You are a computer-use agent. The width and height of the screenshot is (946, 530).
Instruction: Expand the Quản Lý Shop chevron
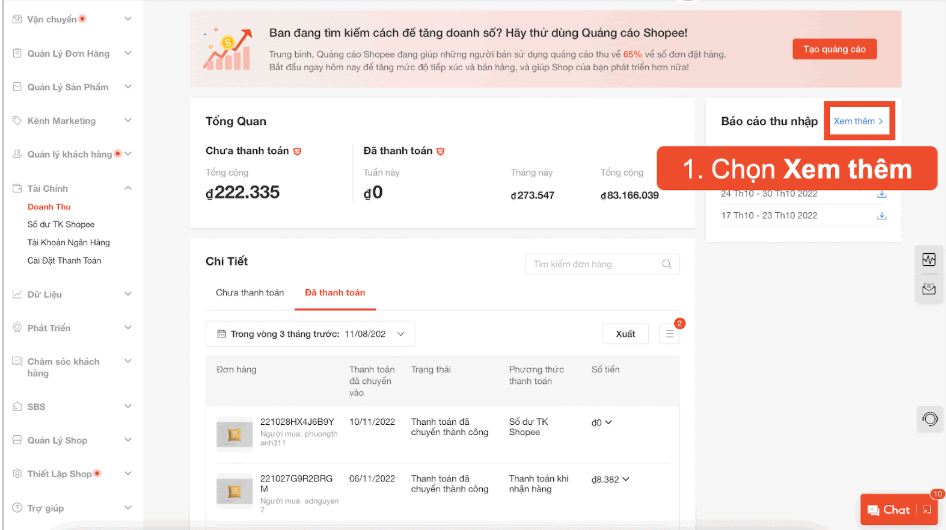(128, 440)
